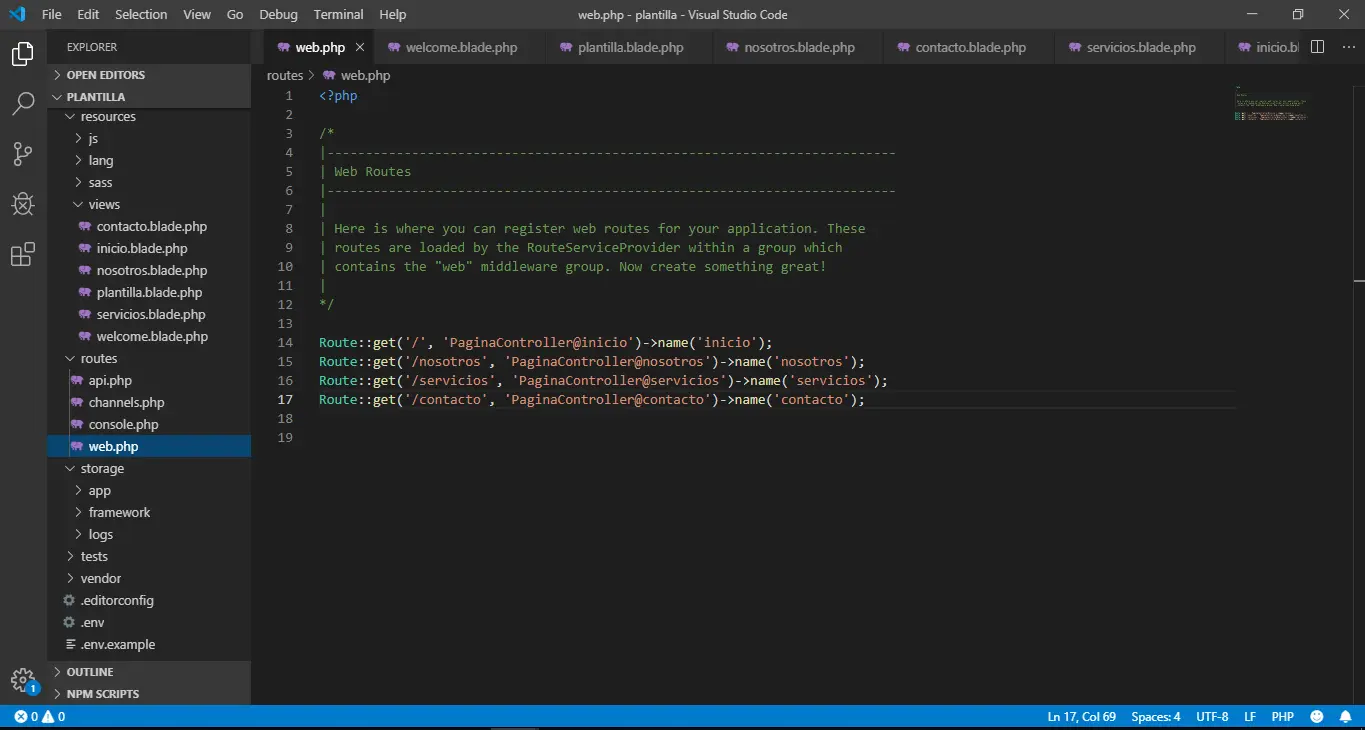Select the Source Control icon
This screenshot has width=1365, height=730.
click(22, 154)
